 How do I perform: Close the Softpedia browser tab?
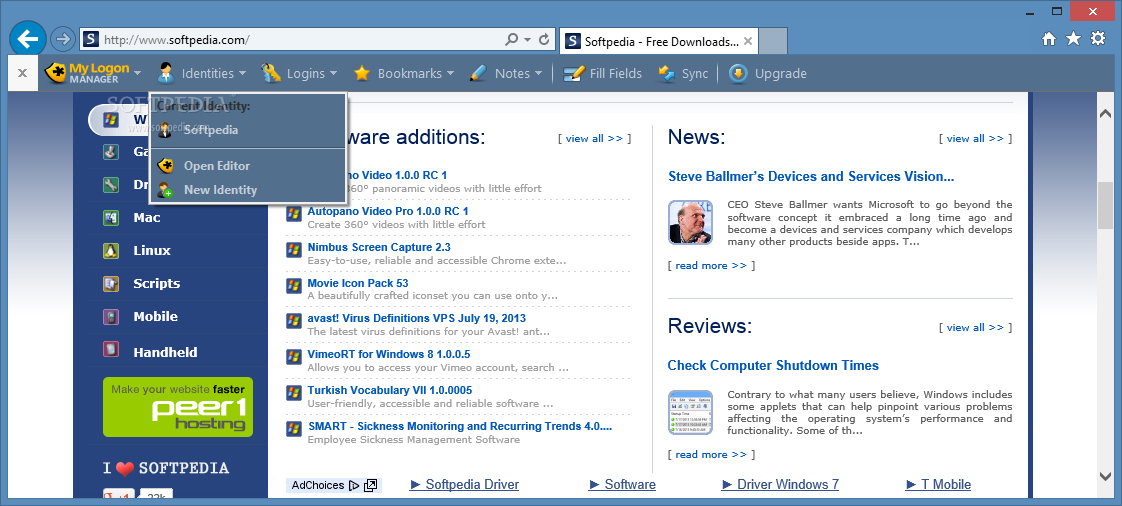click(x=748, y=42)
